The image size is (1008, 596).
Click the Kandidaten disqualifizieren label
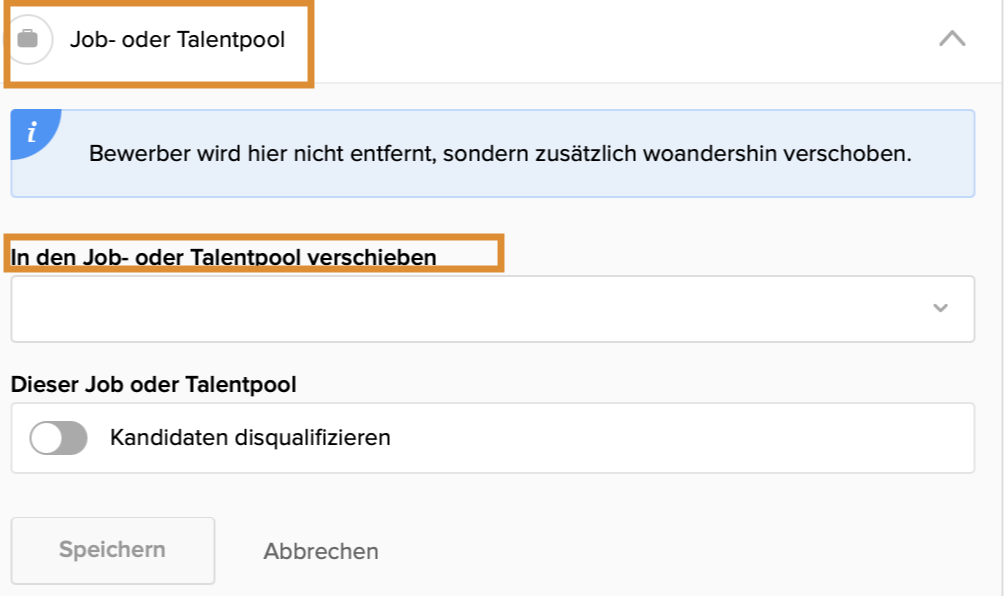(x=250, y=438)
